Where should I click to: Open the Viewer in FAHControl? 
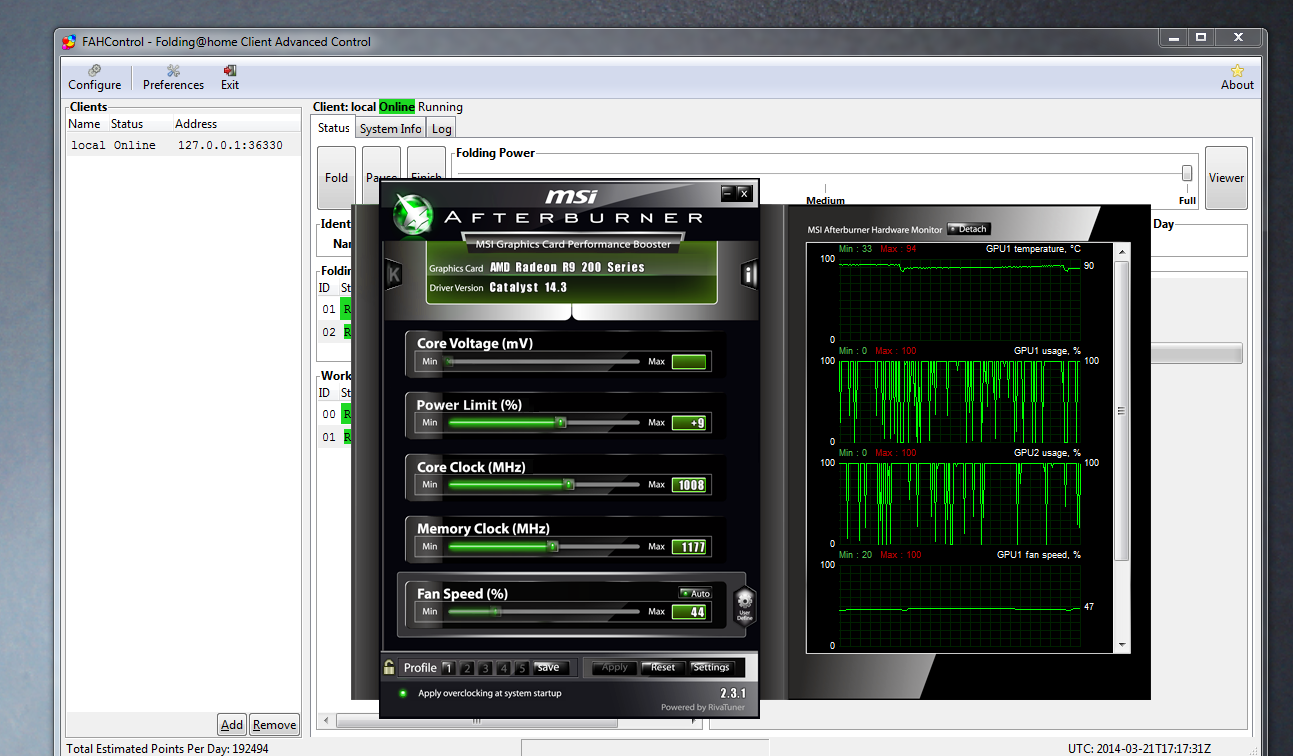(1226, 178)
